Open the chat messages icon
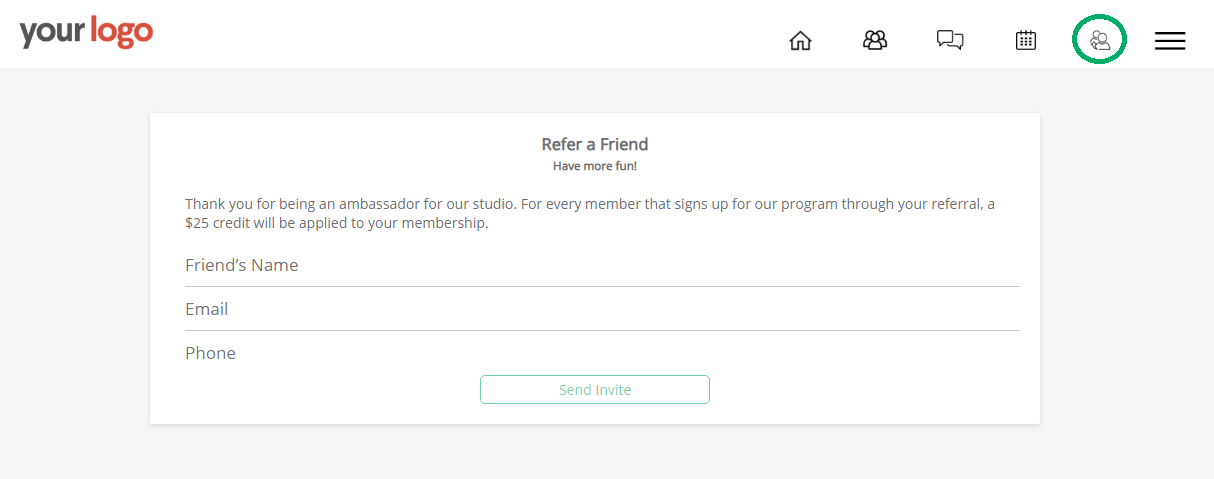Viewport: 1214px width, 479px height. 950,40
